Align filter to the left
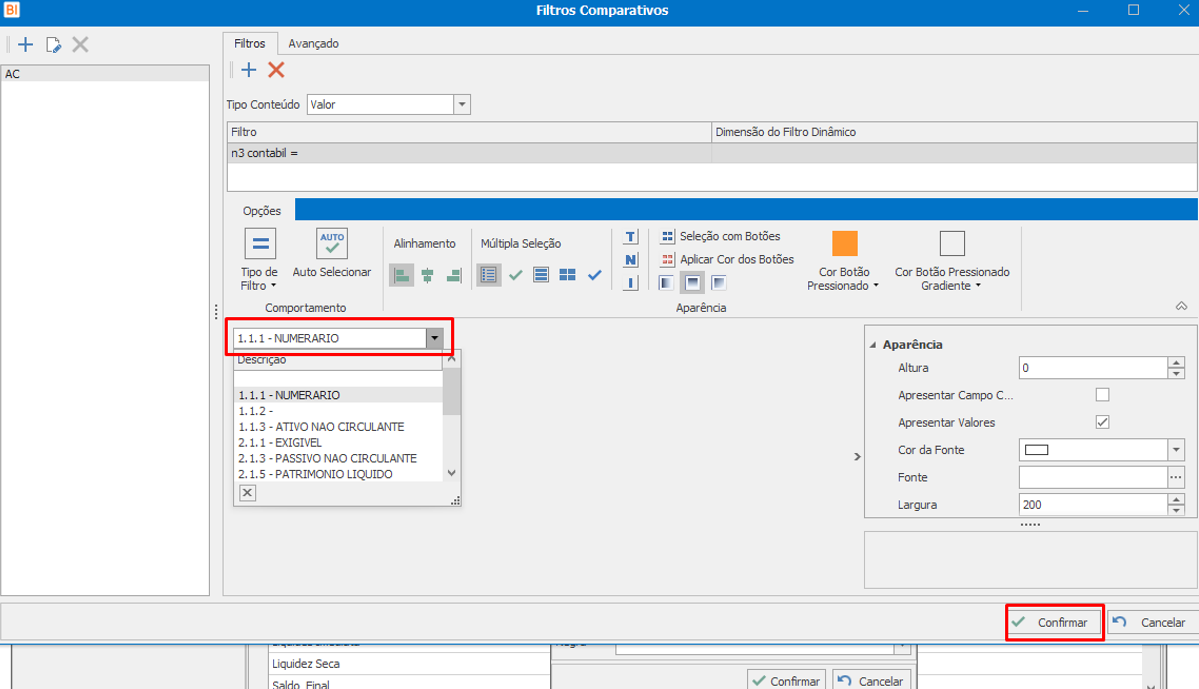The image size is (1199, 689). pos(401,275)
